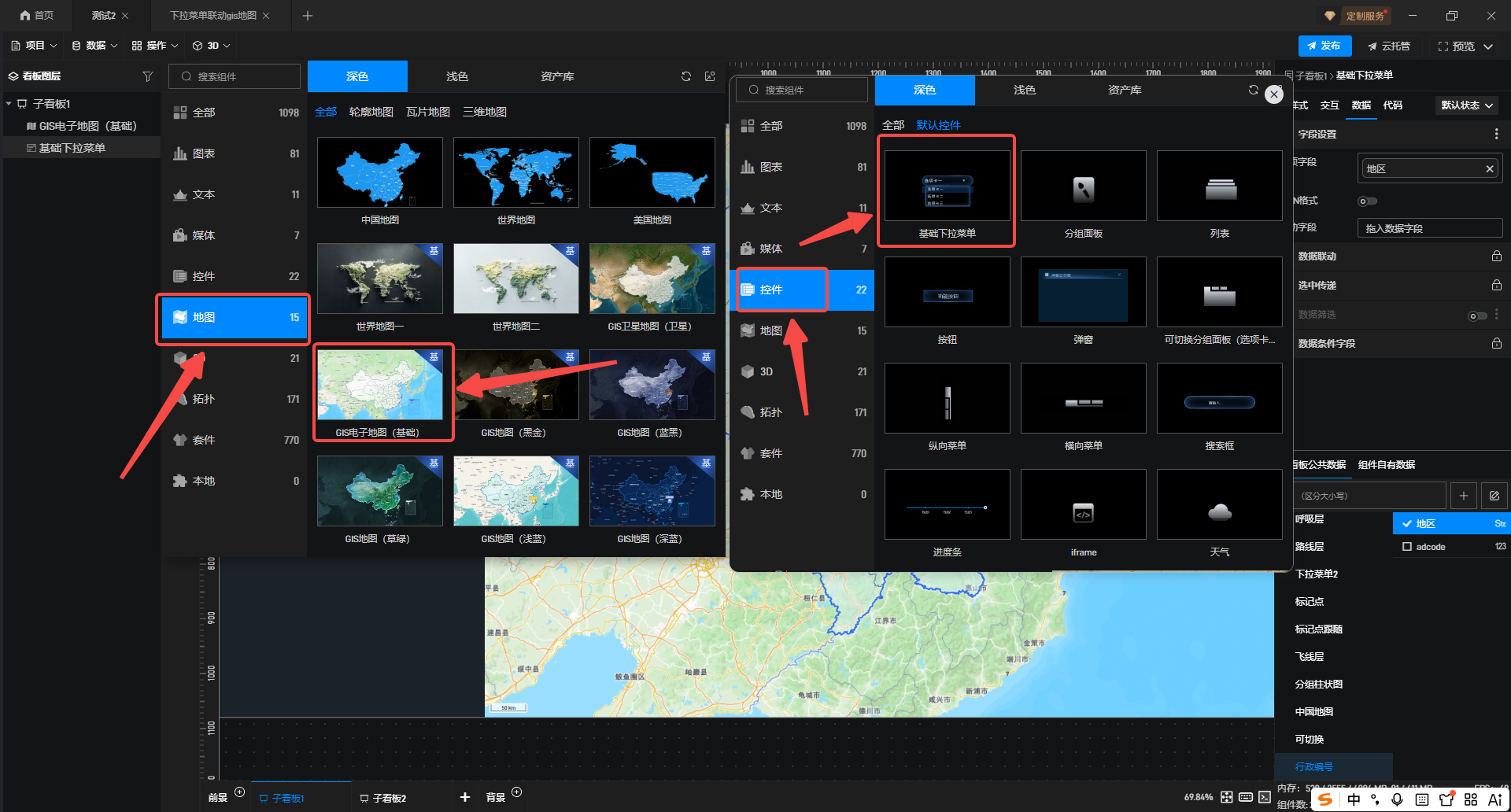Image resolution: width=1511 pixels, height=812 pixels.
Task: Open the 默认状态 dropdown
Action: 1467,105
